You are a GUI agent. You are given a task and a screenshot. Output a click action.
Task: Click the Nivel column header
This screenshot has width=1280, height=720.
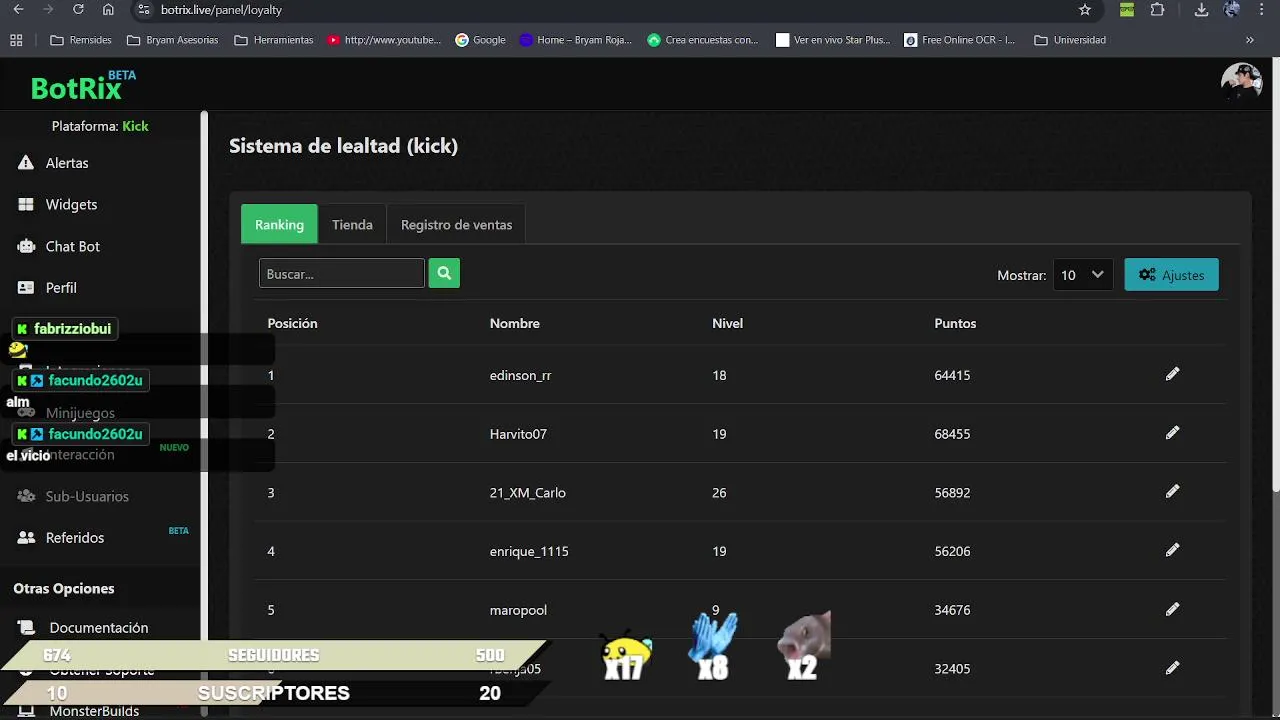[727, 323]
